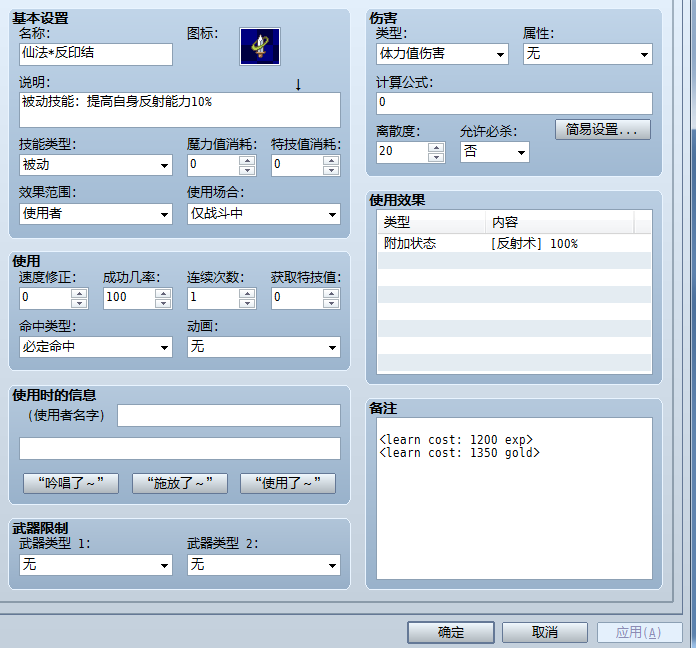Insert the "使用了～" message template
This screenshot has width=696, height=648.
tap(288, 483)
